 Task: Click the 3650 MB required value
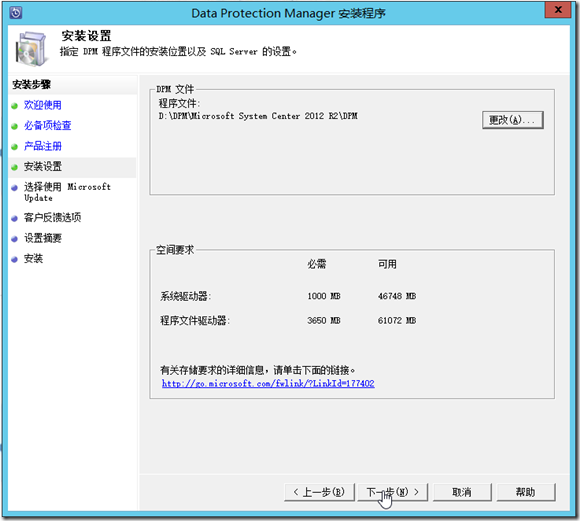pos(324,320)
